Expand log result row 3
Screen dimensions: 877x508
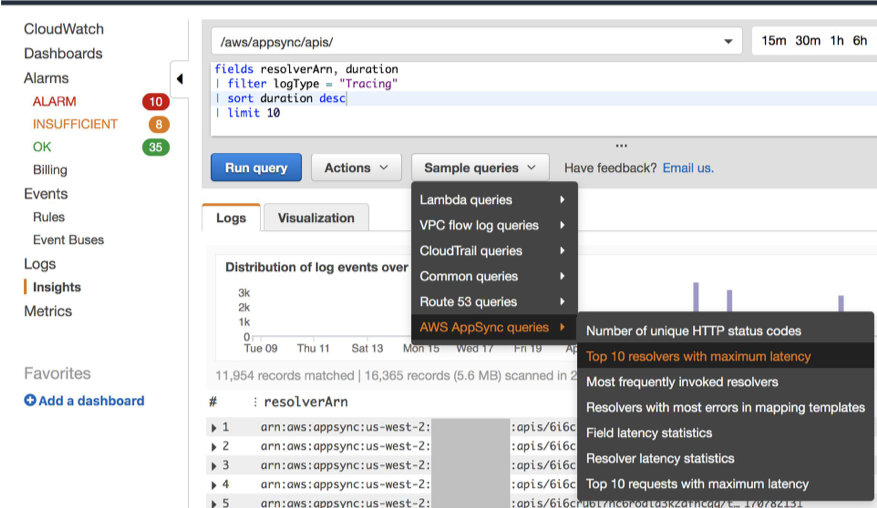point(214,465)
